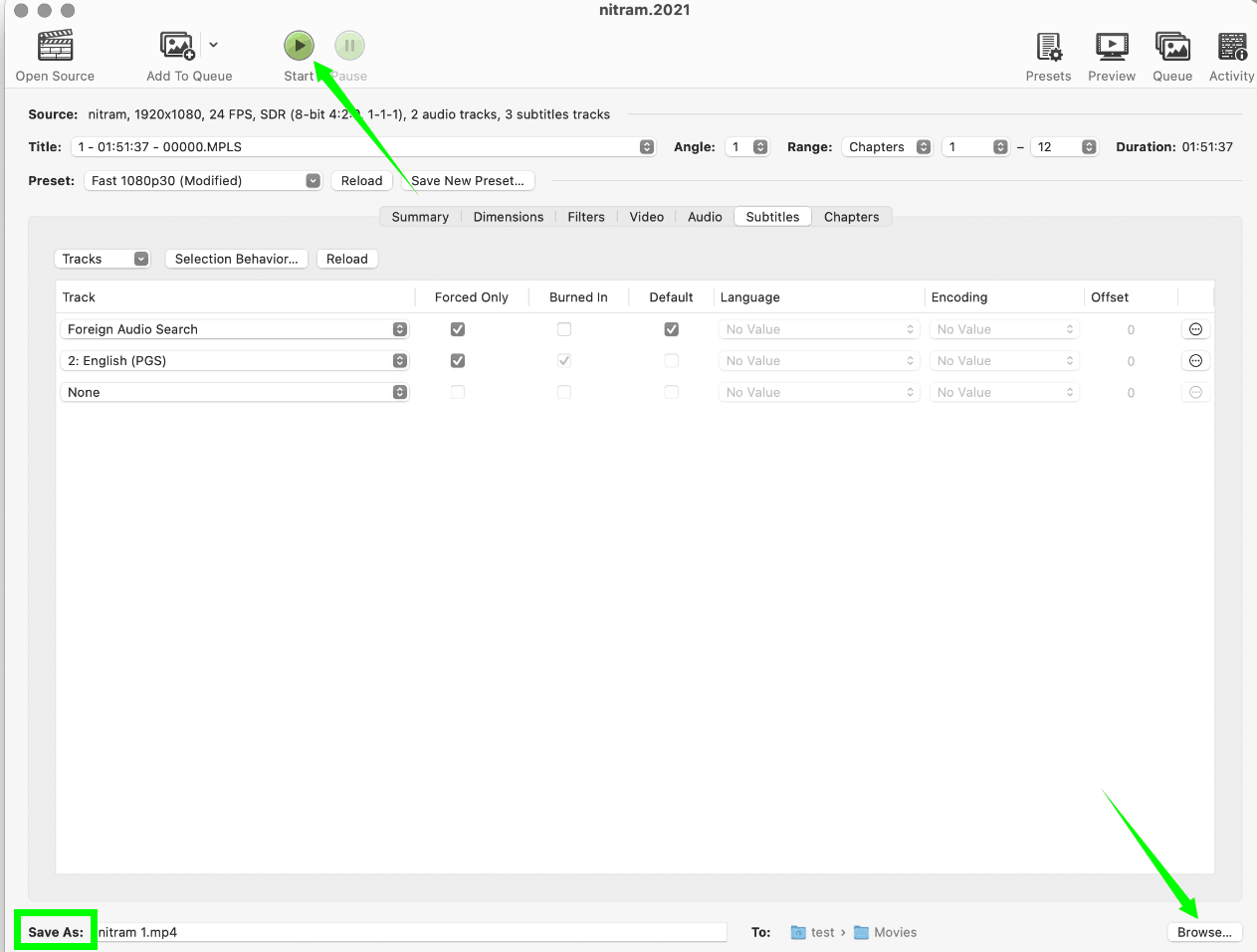Open the Preset dropdown showing Fast 1080p30
This screenshot has width=1257, height=952.
204,181
